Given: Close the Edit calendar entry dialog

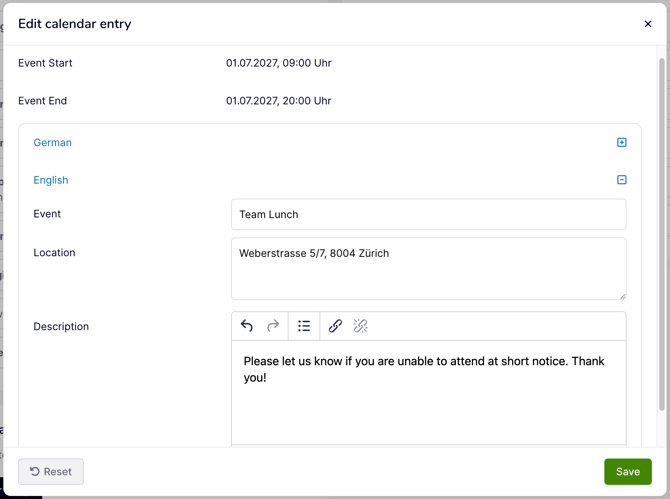Looking at the screenshot, I should pyautogui.click(x=648, y=24).
